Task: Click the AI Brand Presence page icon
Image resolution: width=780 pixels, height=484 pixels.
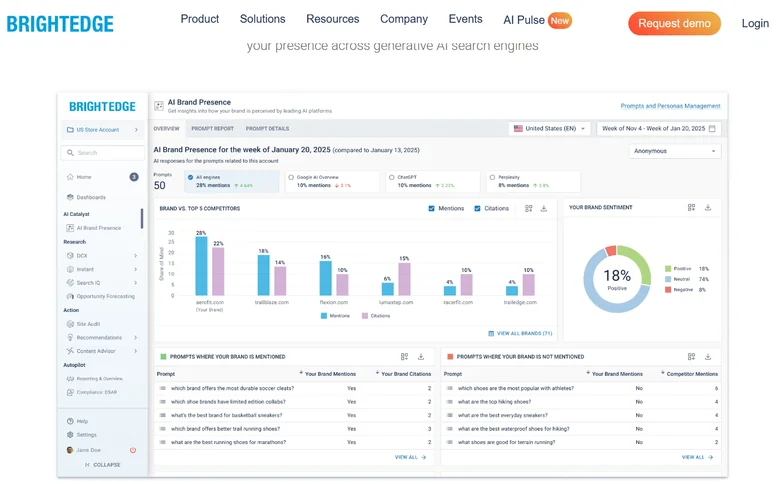Action: 159,106
